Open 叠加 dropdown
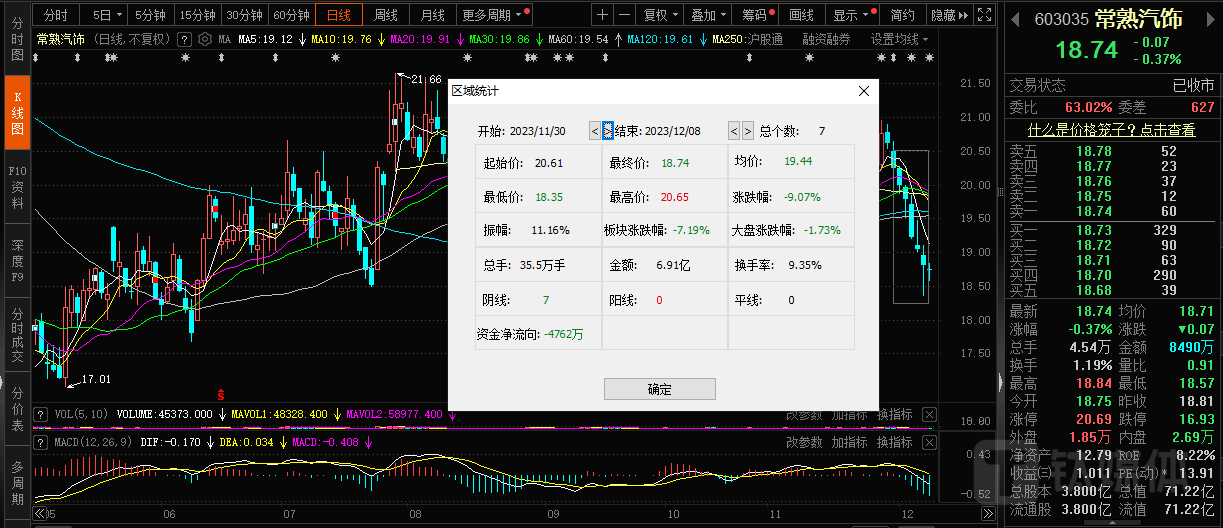Image resolution: width=1223 pixels, height=528 pixels. [x=709, y=15]
